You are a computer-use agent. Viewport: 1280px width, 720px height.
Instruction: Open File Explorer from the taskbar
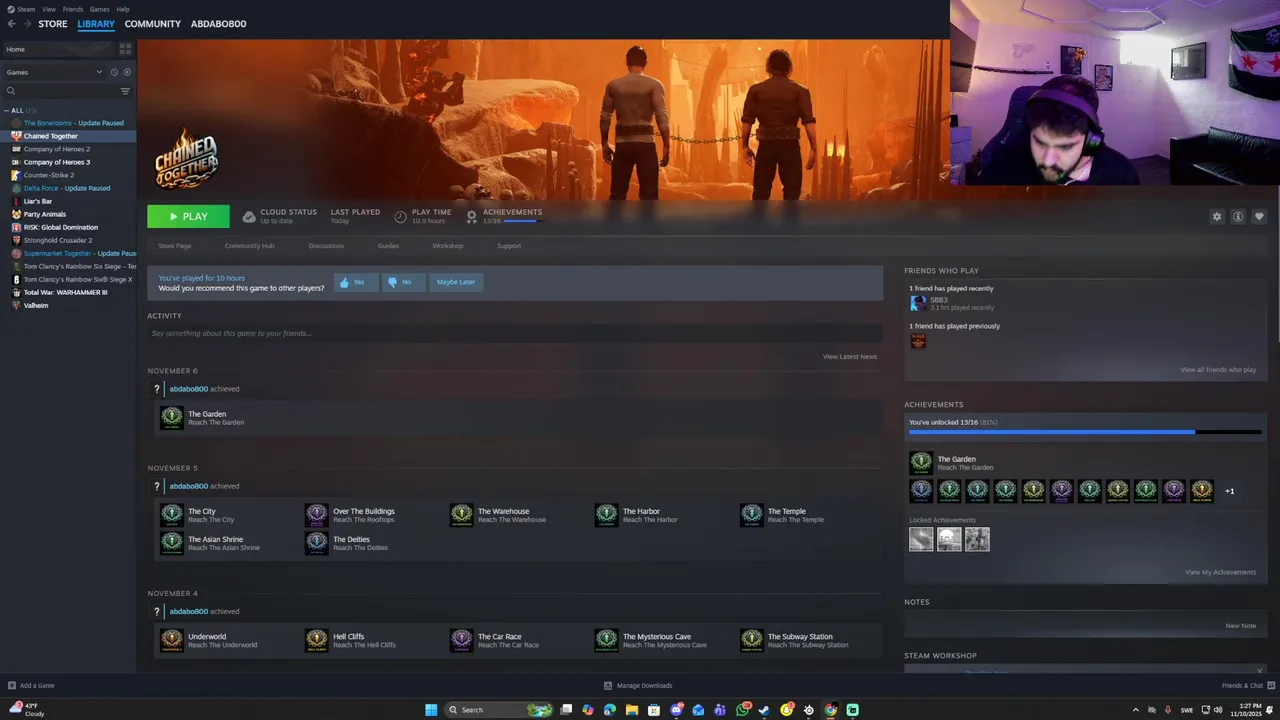pos(632,710)
